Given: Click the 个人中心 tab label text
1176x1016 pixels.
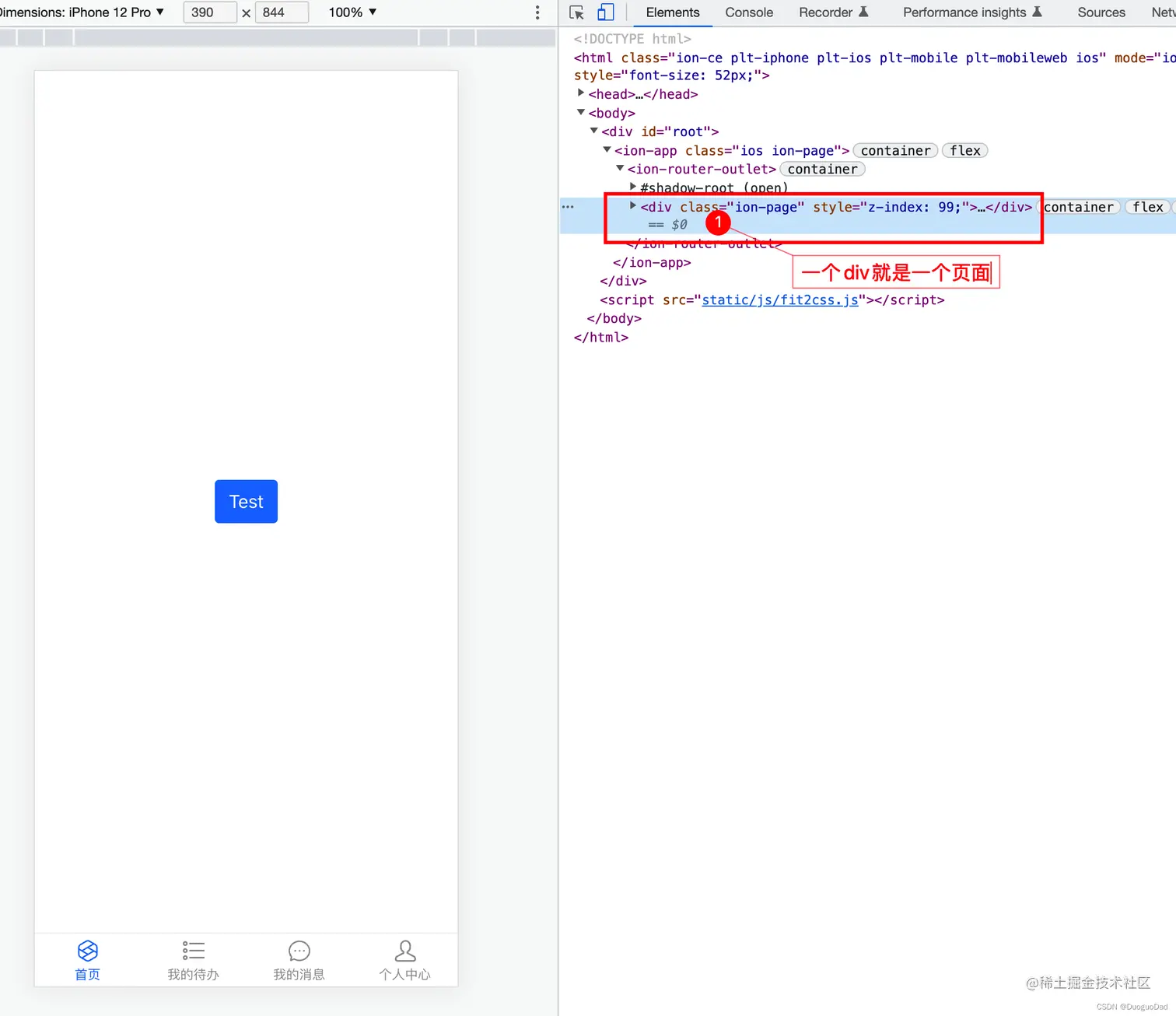Looking at the screenshot, I should pos(405,975).
